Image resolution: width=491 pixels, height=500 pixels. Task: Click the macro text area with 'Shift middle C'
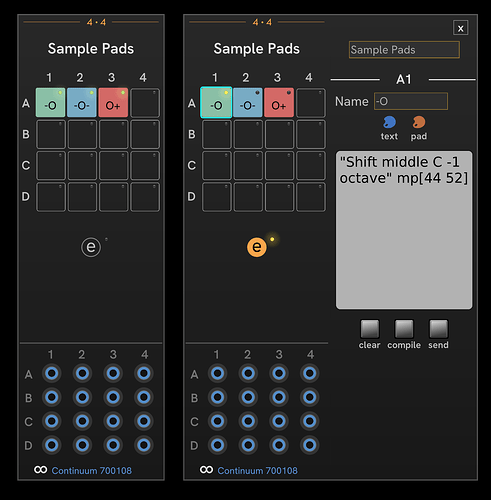pyautogui.click(x=404, y=230)
